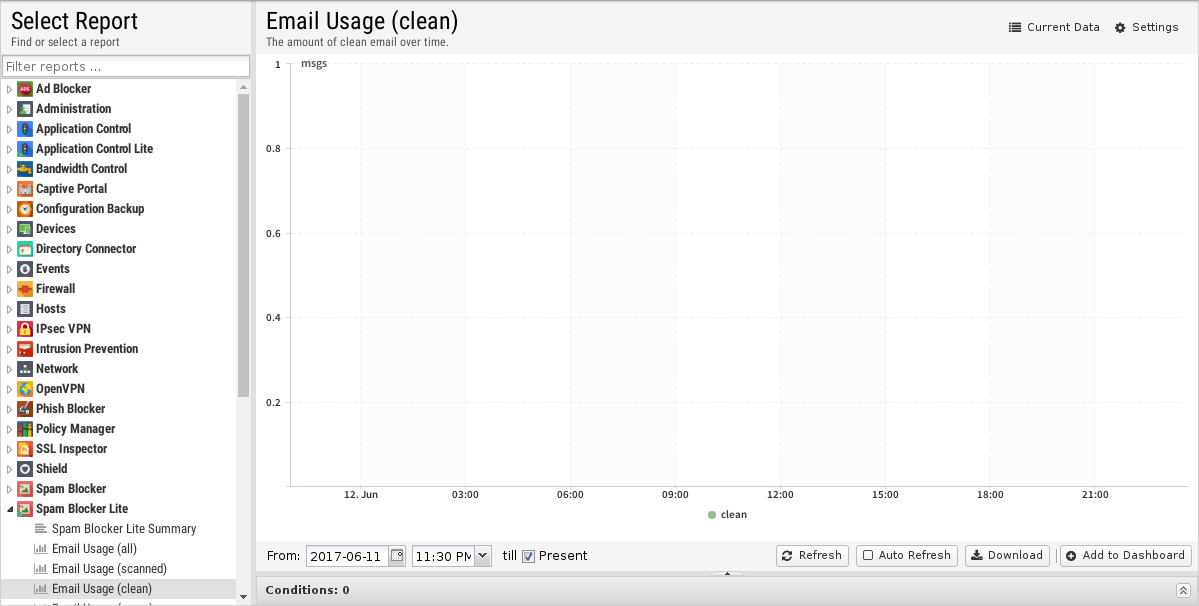Click the IPsec VPN lock icon

pos(25,329)
